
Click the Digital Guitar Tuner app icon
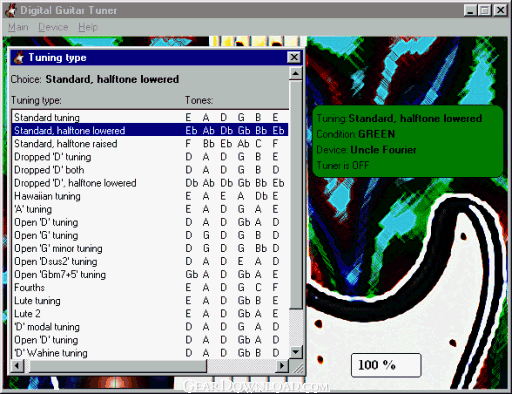click(11, 10)
